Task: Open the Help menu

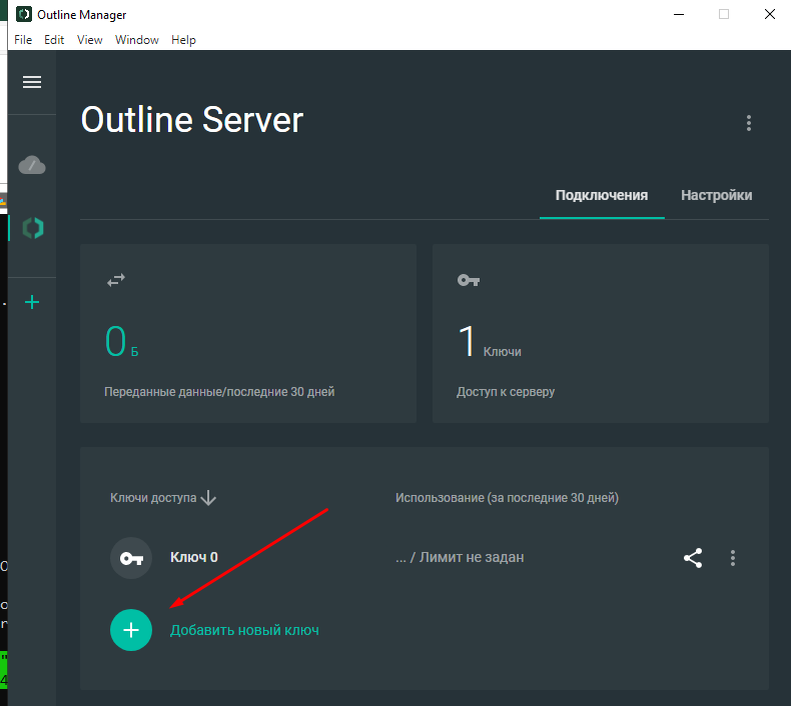Action: tap(183, 40)
